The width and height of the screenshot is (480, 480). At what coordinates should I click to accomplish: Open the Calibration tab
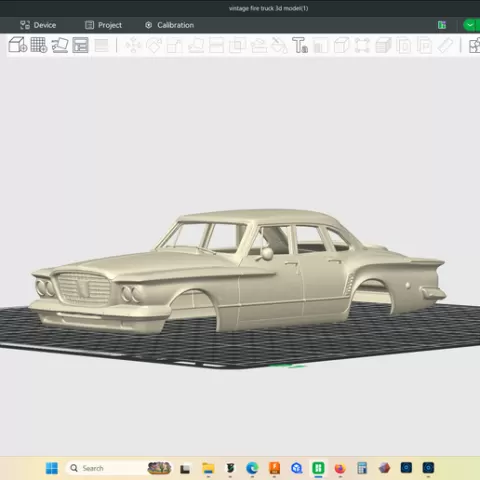pyautogui.click(x=169, y=25)
